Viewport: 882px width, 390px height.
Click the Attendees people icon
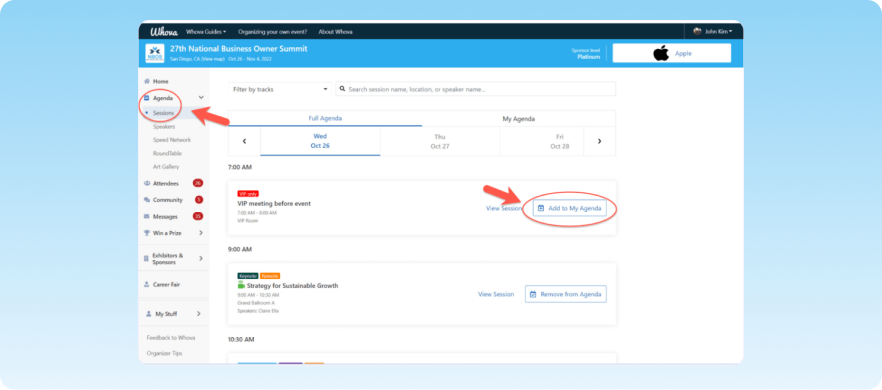[147, 183]
